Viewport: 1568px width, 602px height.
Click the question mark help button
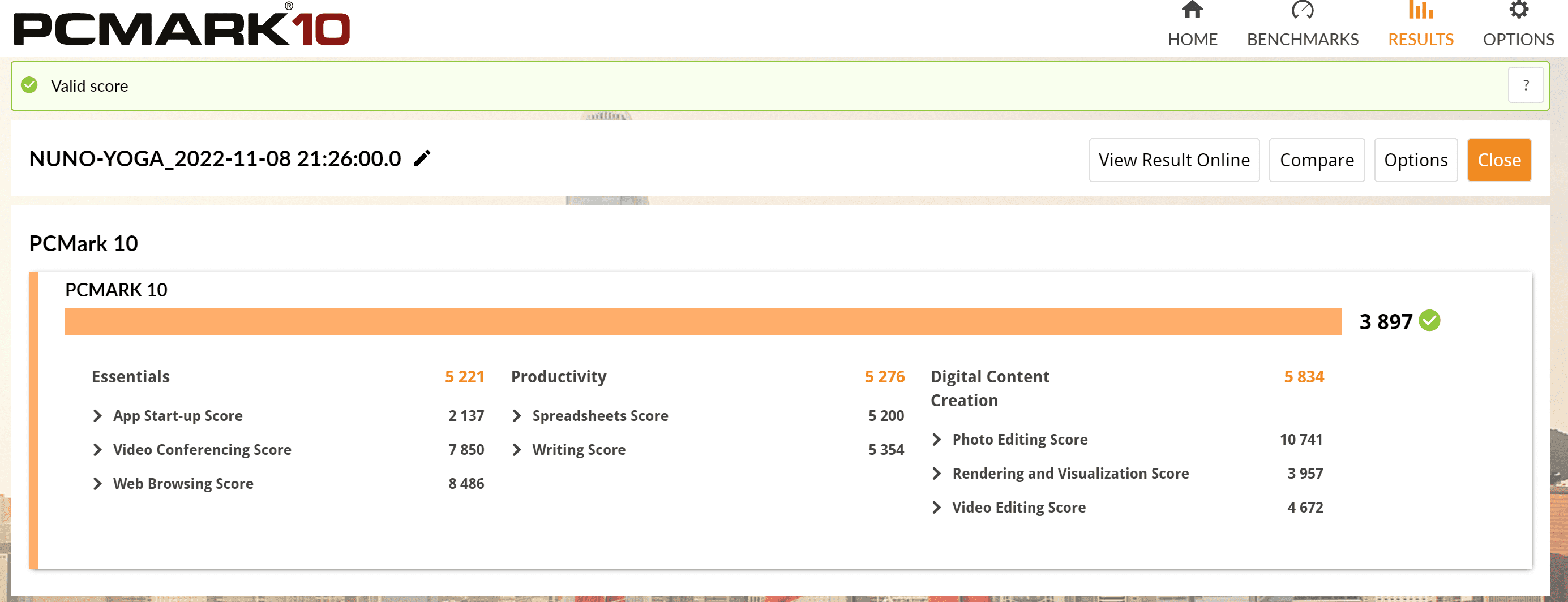coord(1526,85)
